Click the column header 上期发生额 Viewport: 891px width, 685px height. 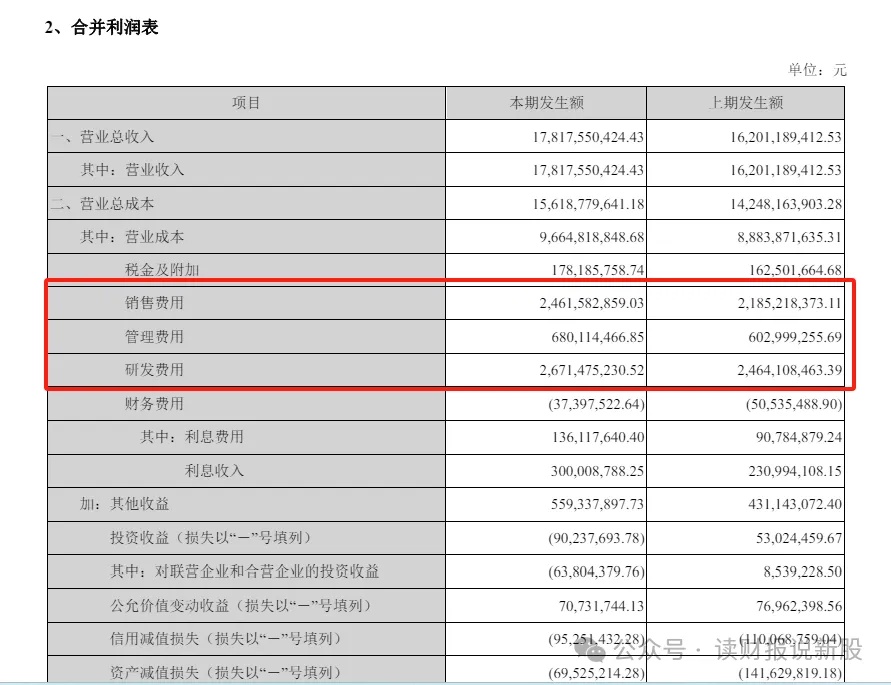point(746,103)
